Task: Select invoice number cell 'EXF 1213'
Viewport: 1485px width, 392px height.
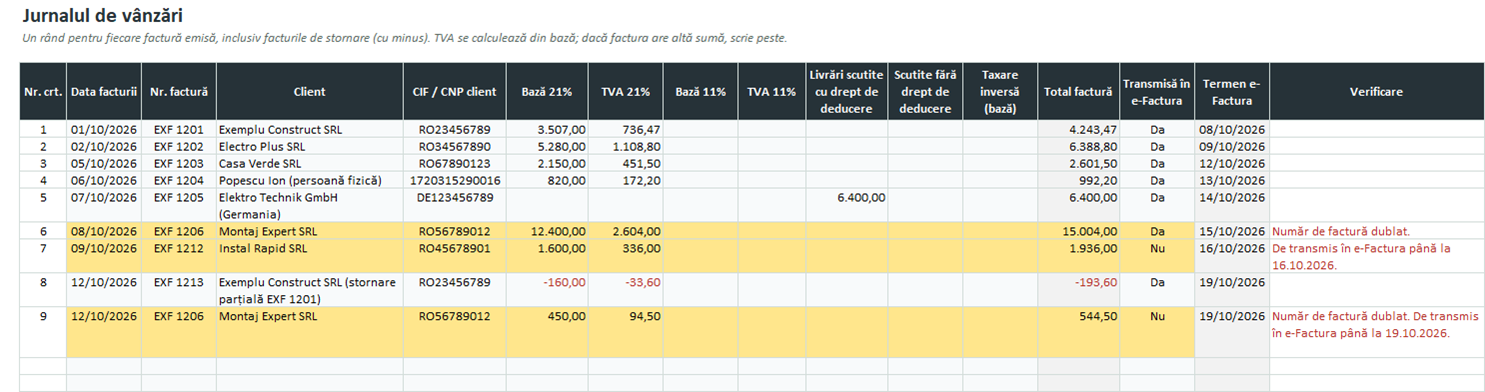Action: [179, 290]
